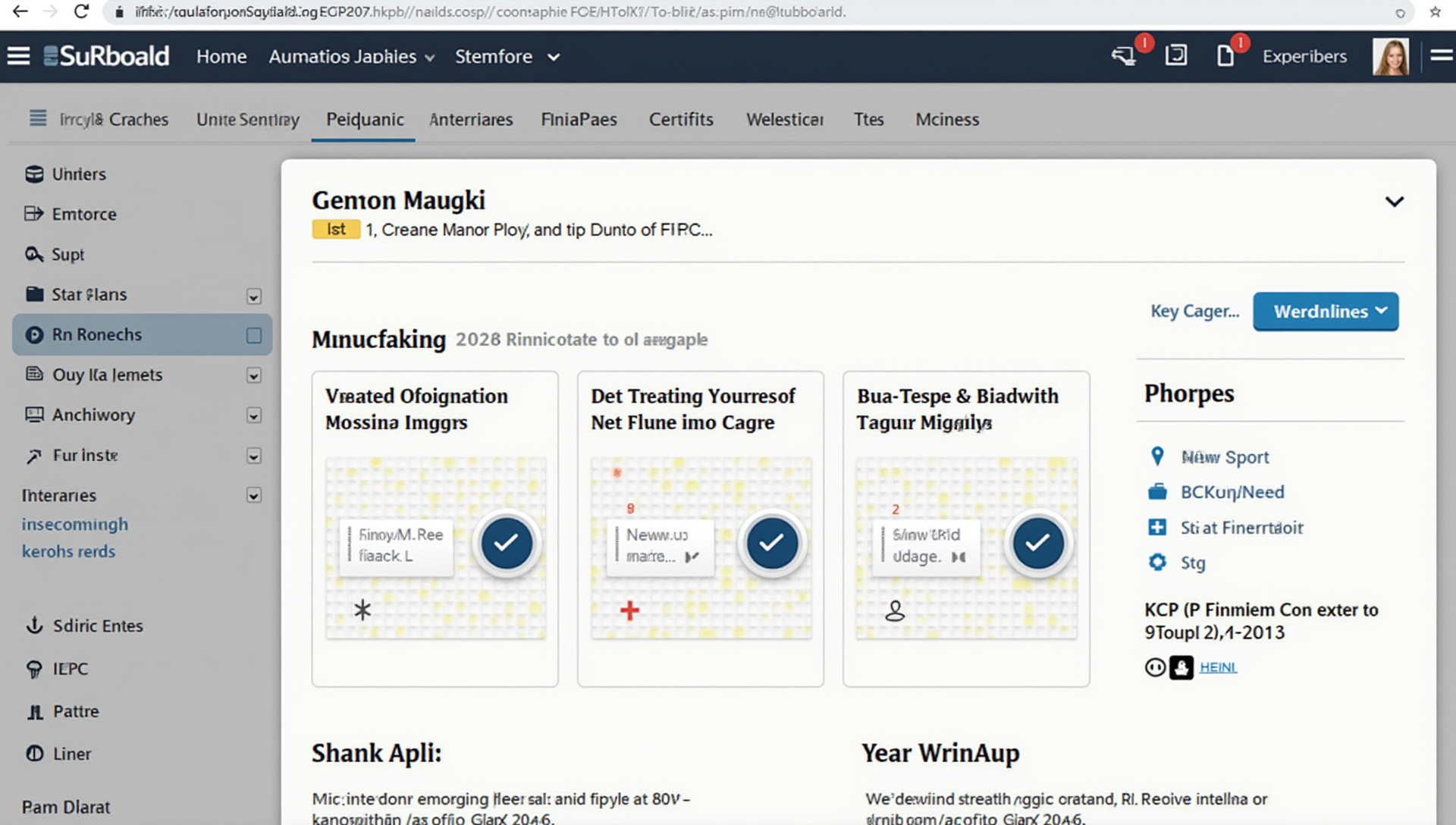The height and width of the screenshot is (825, 1456).
Task: Click the location pin icon by Sport
Action: tap(1157, 456)
